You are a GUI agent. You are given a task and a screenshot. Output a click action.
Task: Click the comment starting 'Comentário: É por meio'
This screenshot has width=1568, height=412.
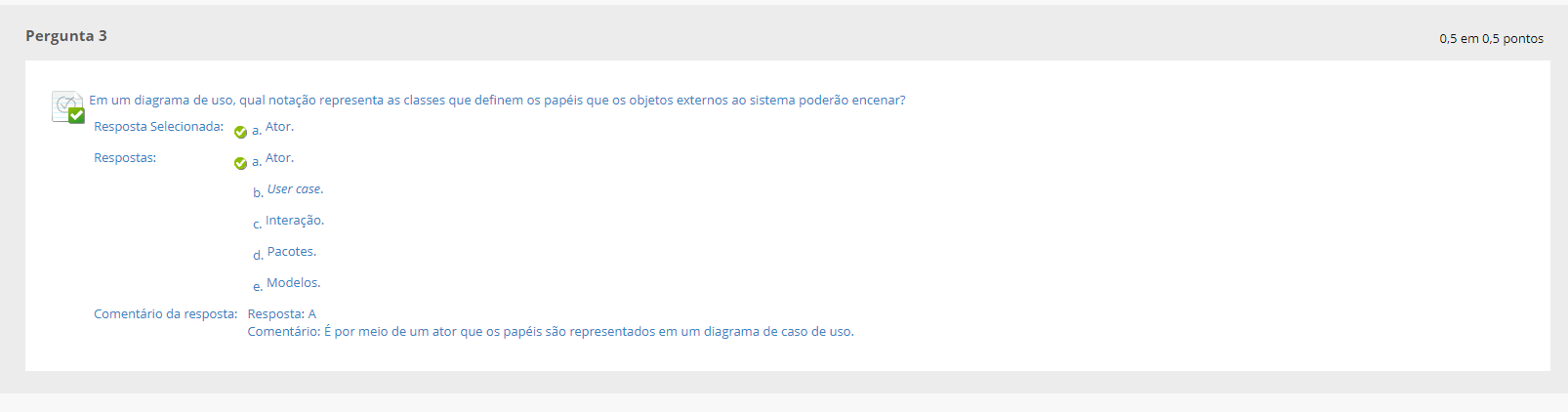click(551, 332)
